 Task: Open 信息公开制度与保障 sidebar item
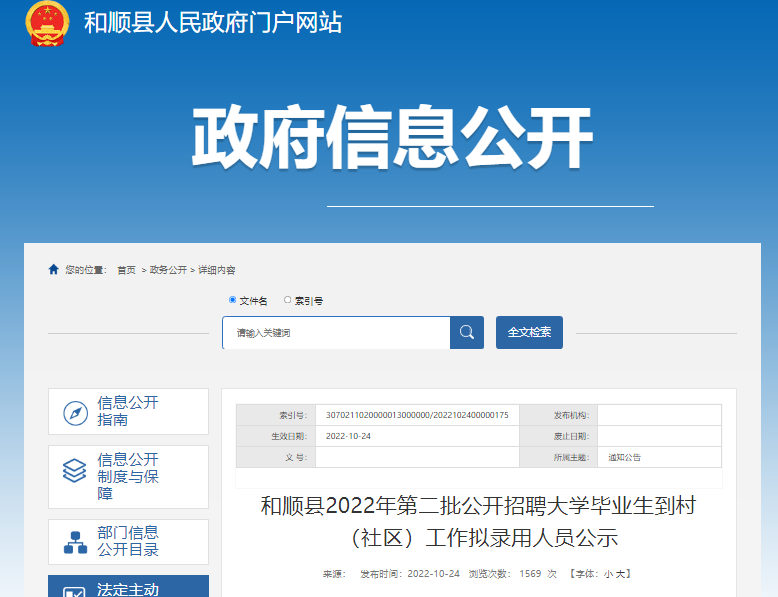pos(128,477)
